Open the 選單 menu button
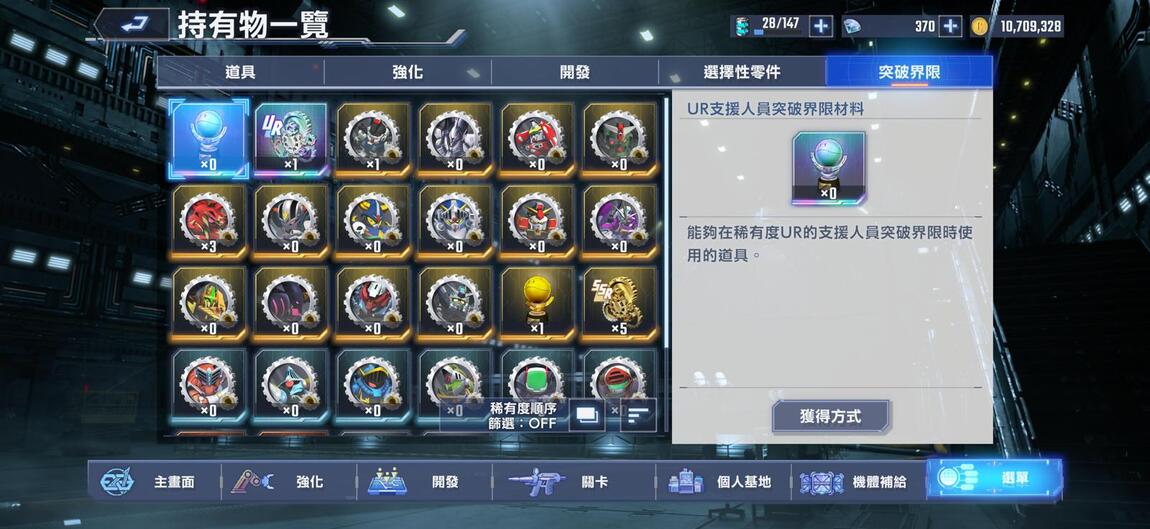Image resolution: width=1150 pixels, height=529 pixels. [x=995, y=480]
